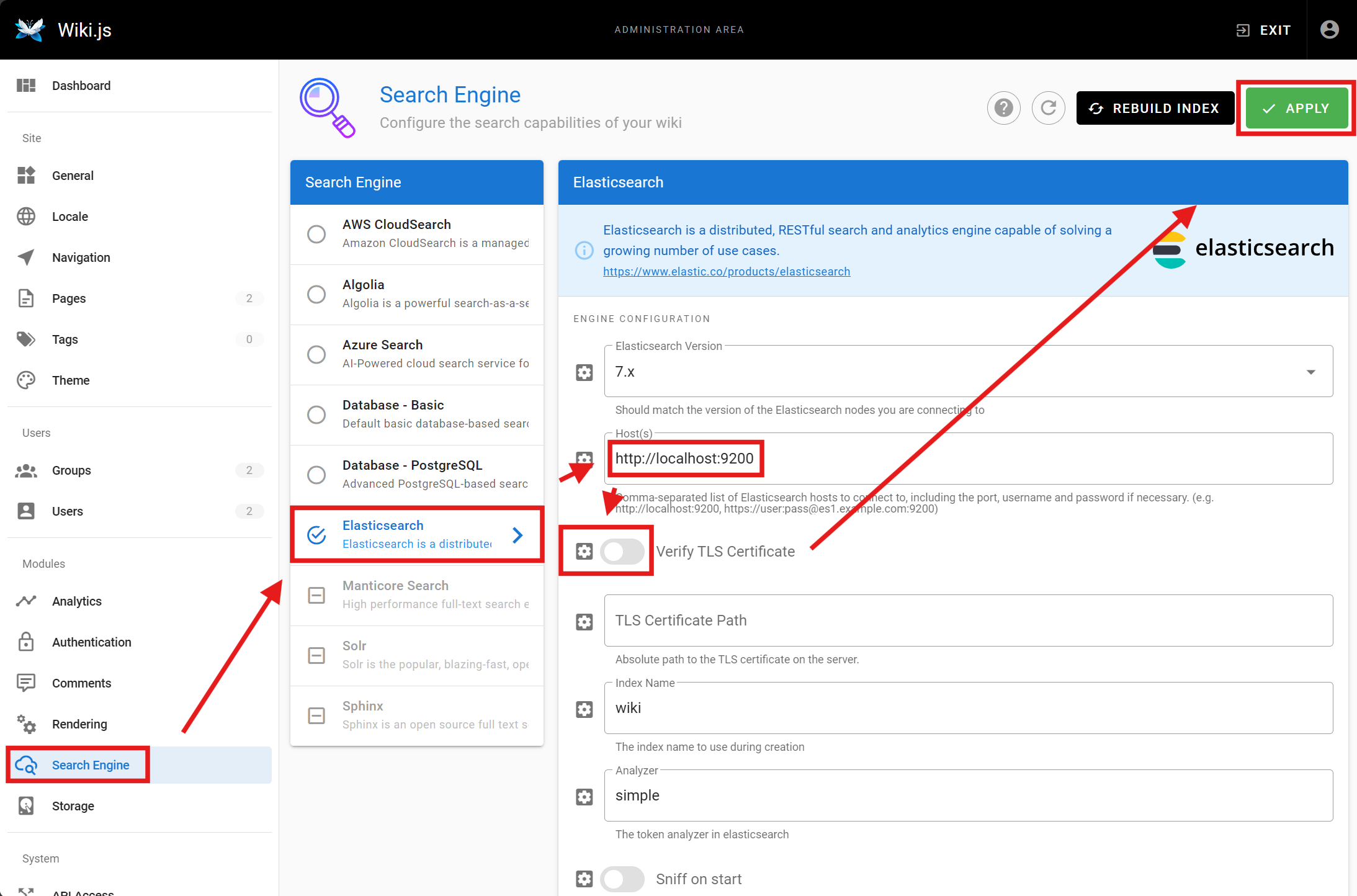Click the Storage disk icon

click(x=26, y=805)
